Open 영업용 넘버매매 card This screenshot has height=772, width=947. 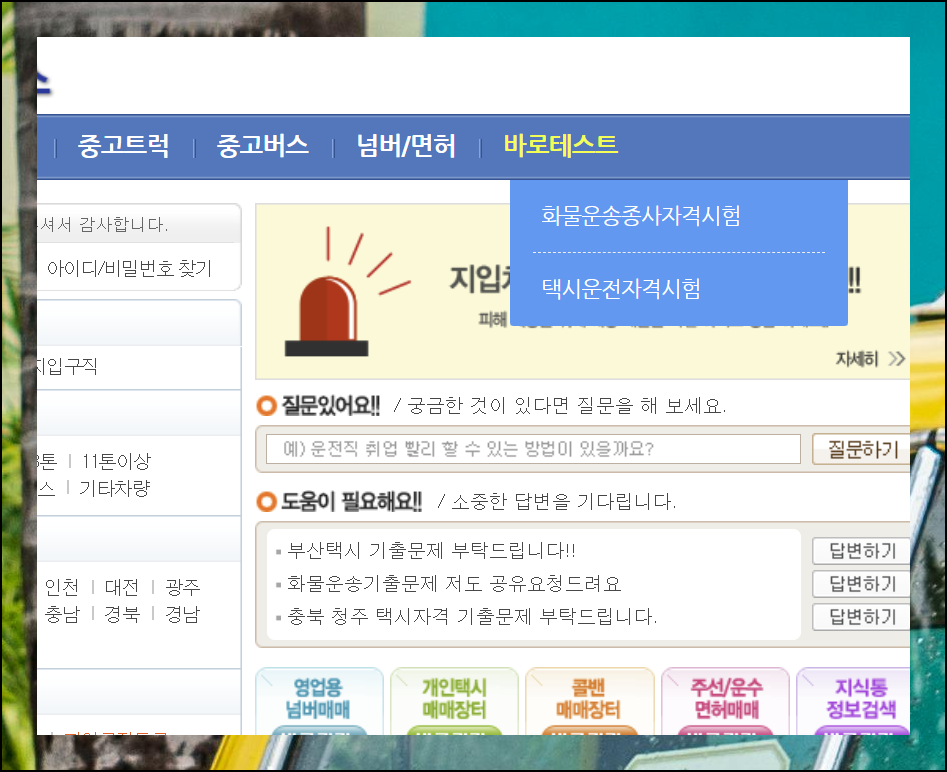pyautogui.click(x=319, y=701)
